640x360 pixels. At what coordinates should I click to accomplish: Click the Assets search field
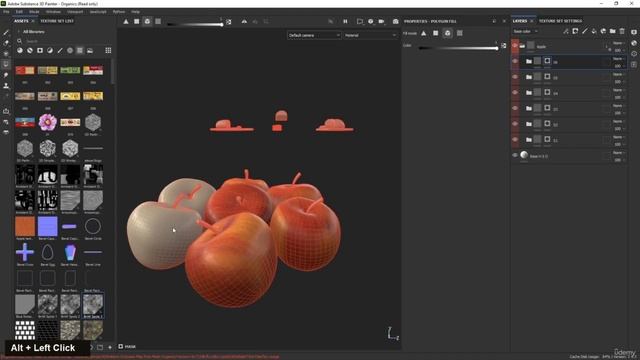pos(63,41)
